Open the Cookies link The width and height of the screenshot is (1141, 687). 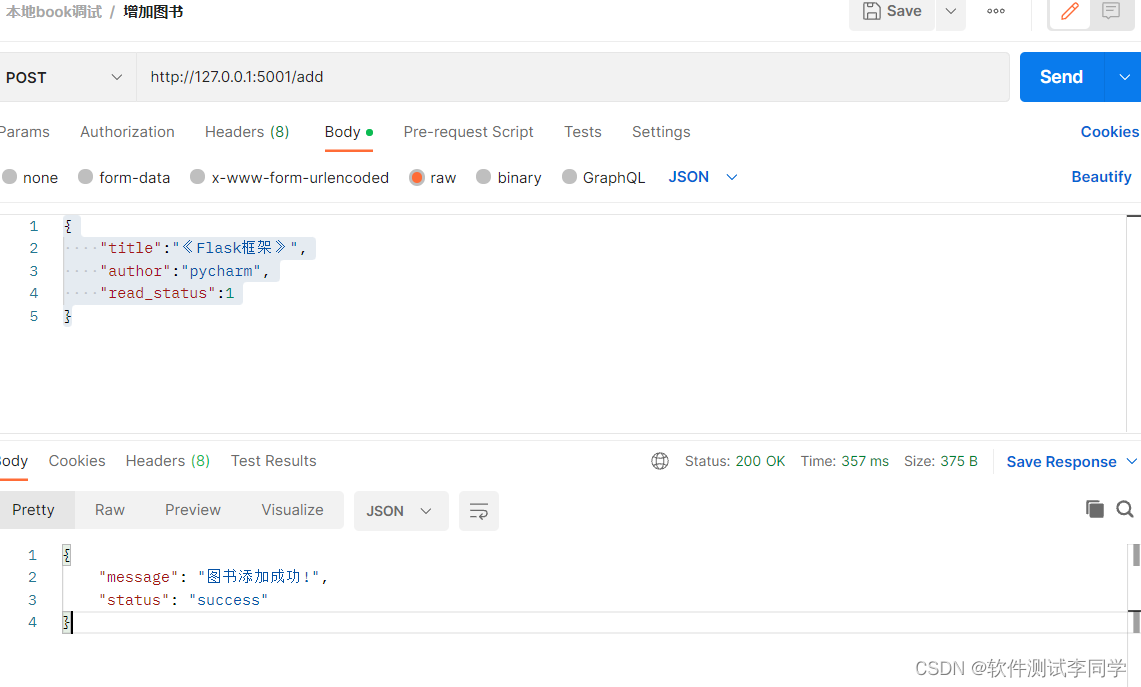1110,132
